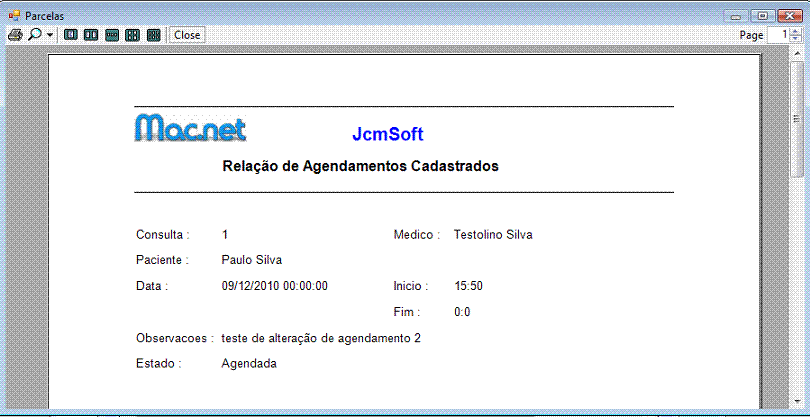
Task: Decrease page number with down stepper
Action: pos(795,38)
